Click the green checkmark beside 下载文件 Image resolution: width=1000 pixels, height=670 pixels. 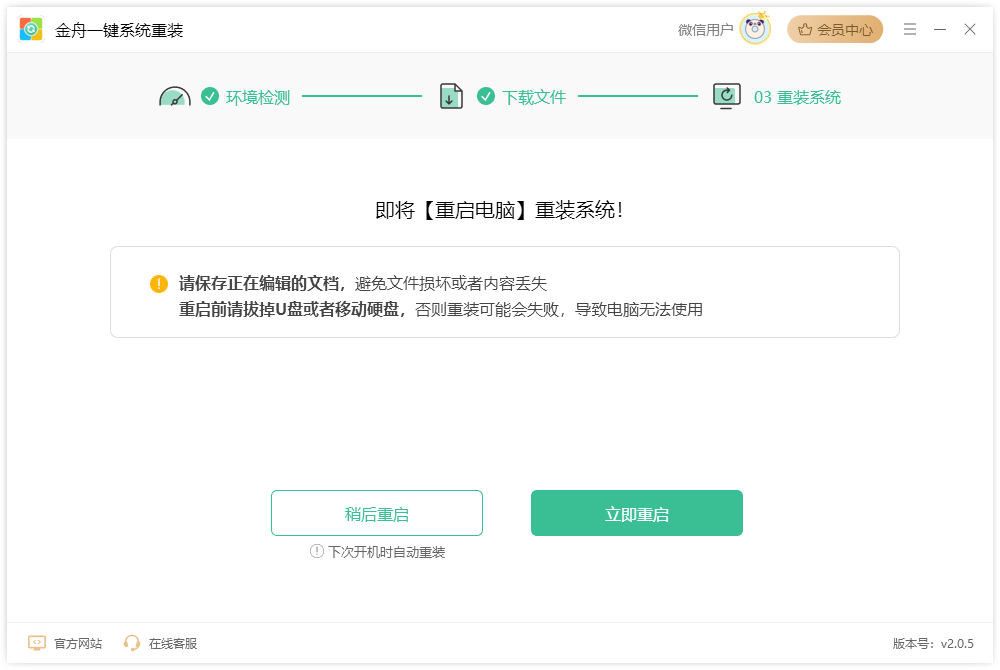486,97
